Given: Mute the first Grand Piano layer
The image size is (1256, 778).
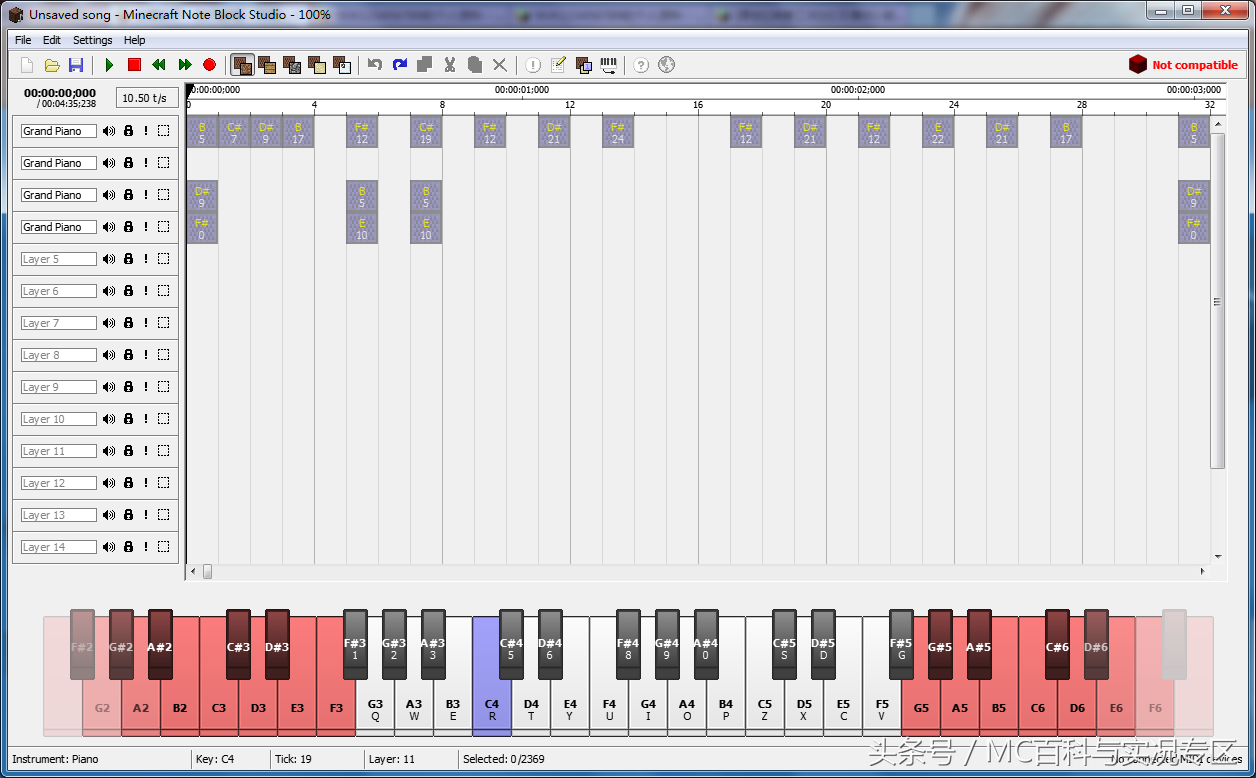Looking at the screenshot, I should pos(109,131).
